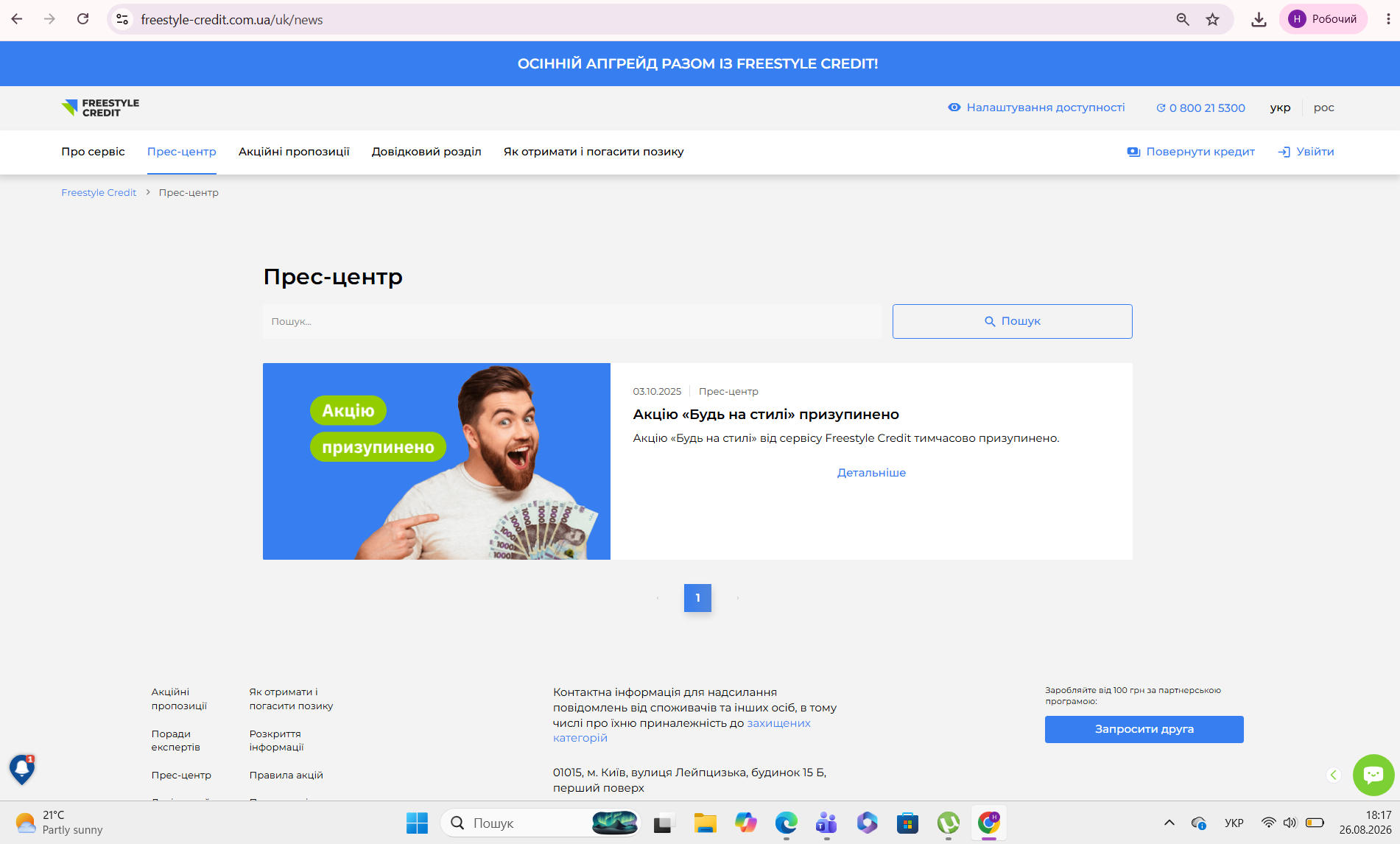This screenshot has width=1400, height=844.
Task: Click the browser forward arrow
Action: (x=49, y=19)
